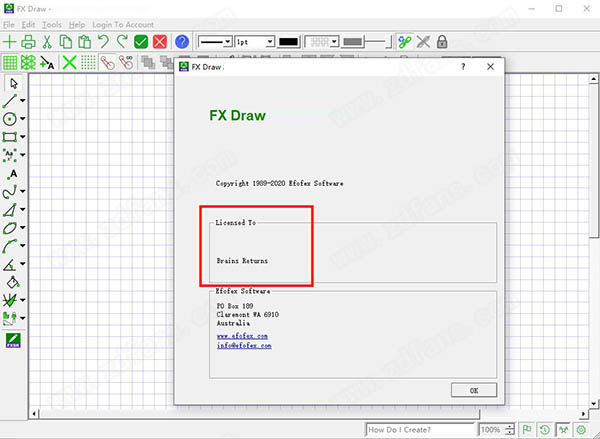Select the Line drawing tool

click(10, 101)
